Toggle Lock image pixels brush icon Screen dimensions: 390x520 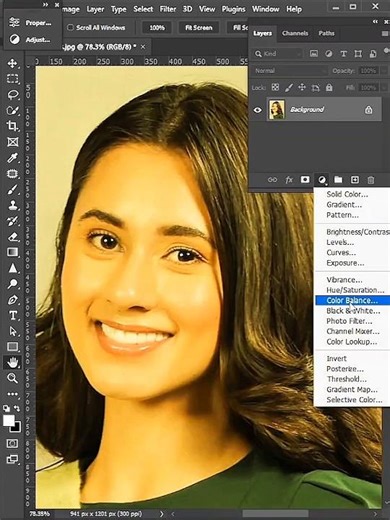(289, 87)
